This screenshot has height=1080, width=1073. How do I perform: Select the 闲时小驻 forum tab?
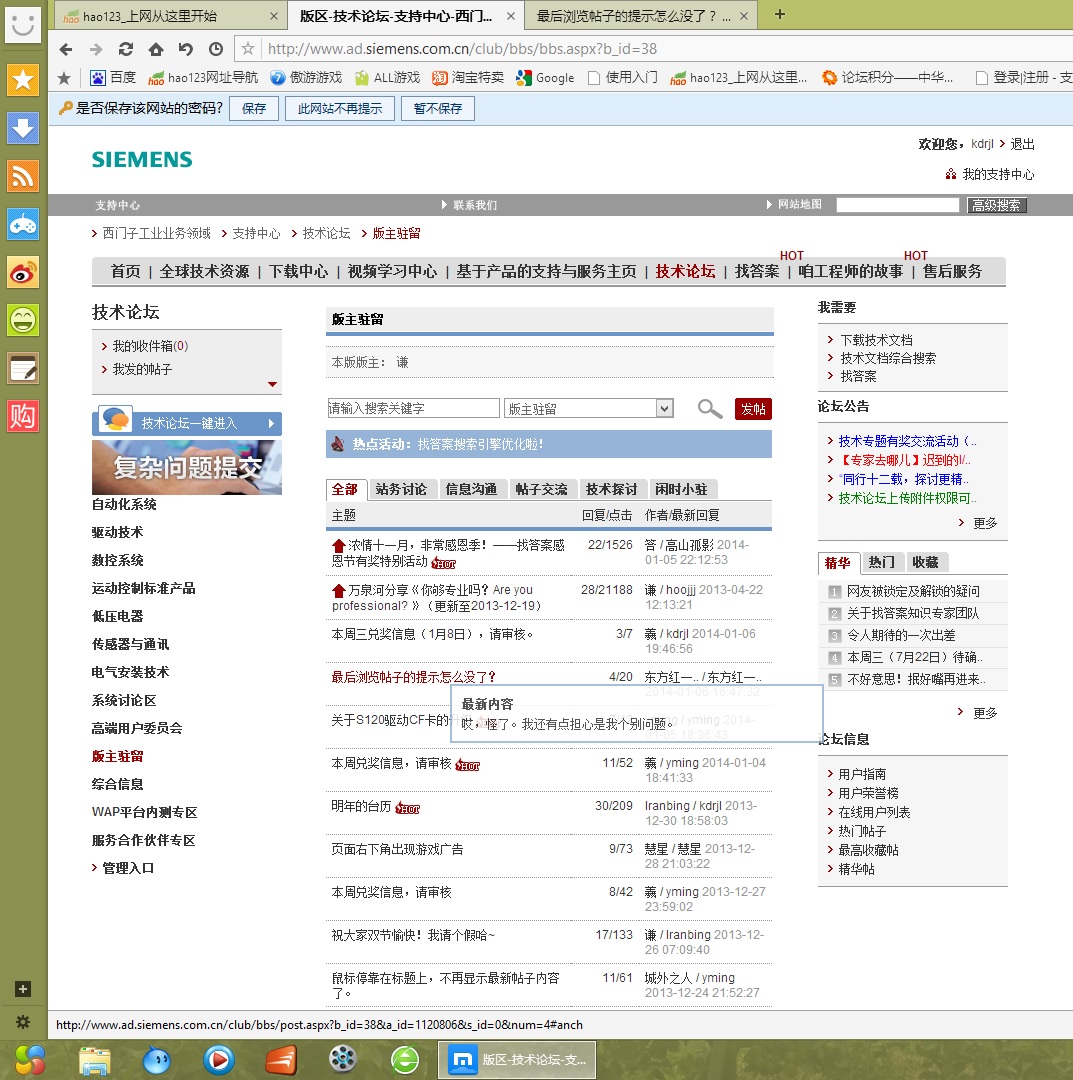(x=682, y=489)
